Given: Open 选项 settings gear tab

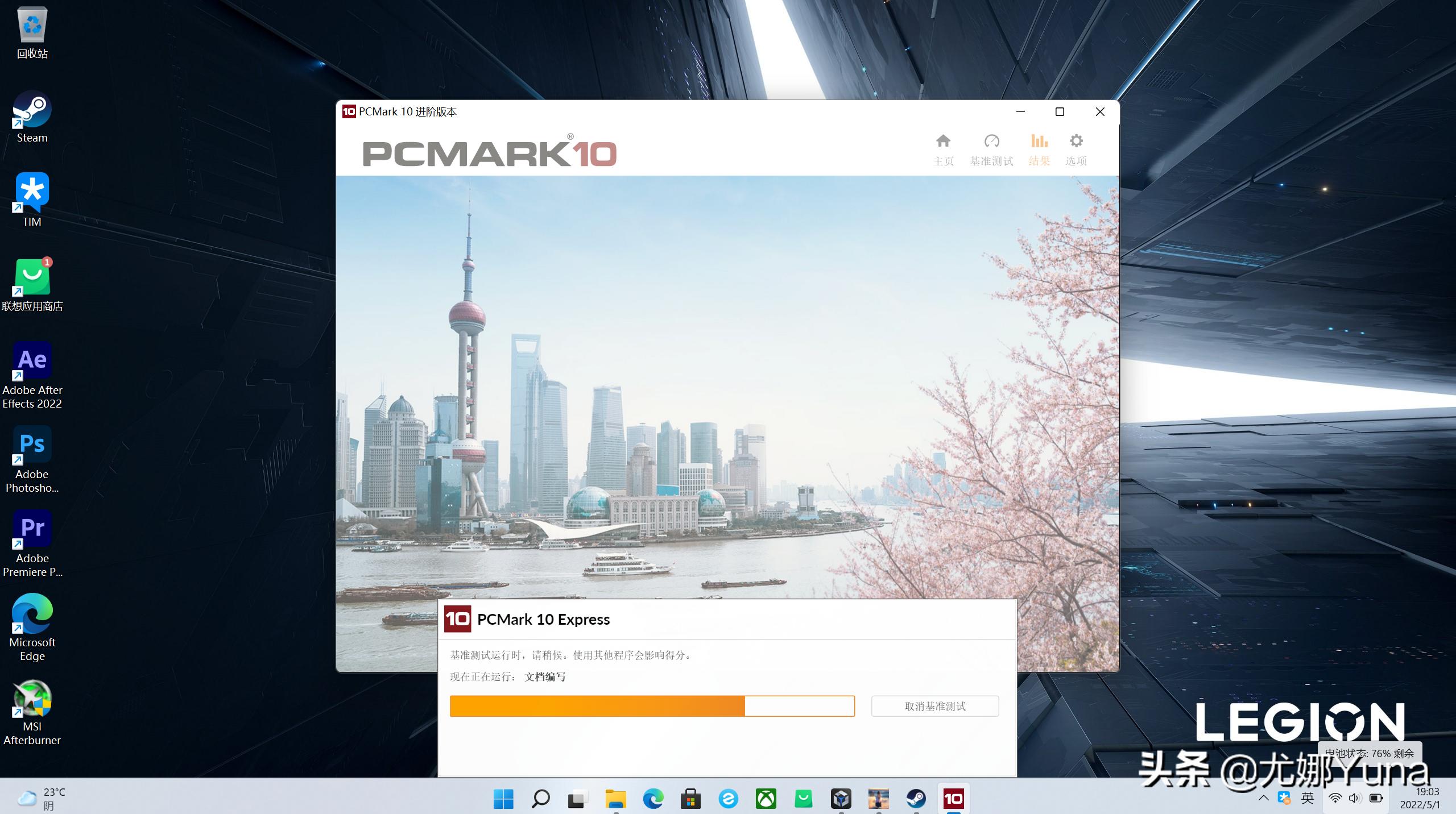Looking at the screenshot, I should pos(1076,149).
